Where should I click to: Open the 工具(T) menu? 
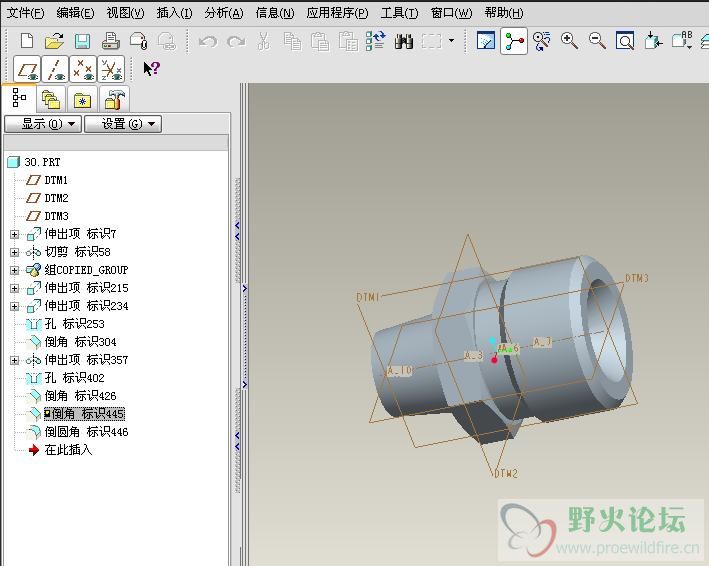coord(399,13)
